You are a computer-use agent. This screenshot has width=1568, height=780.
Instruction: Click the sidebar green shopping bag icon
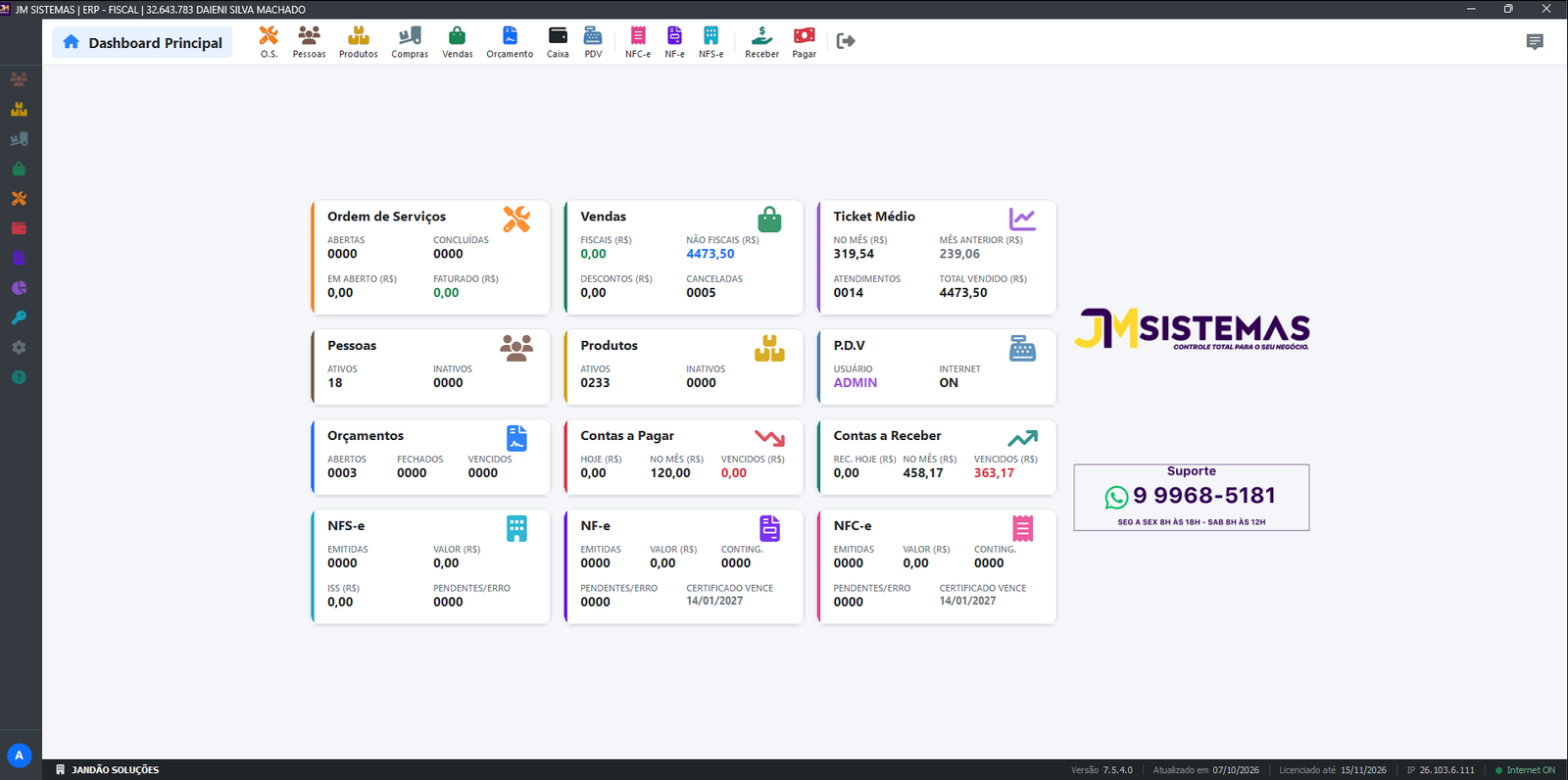pos(19,169)
